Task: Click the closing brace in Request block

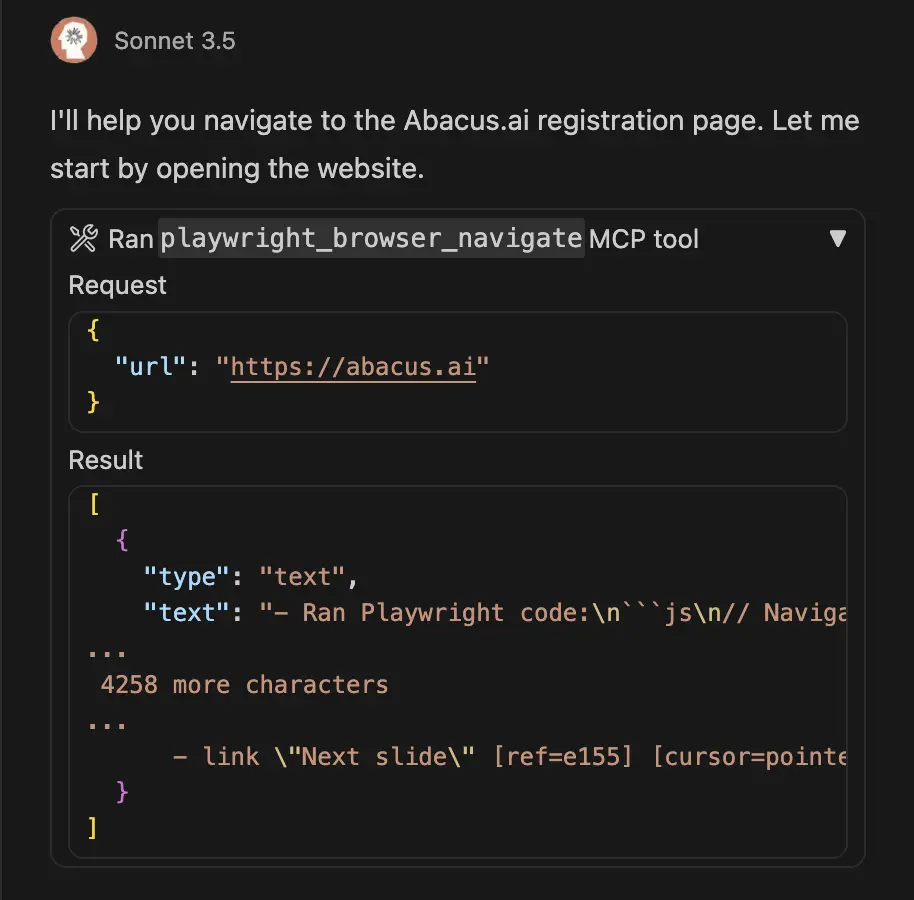Action: 95,401
